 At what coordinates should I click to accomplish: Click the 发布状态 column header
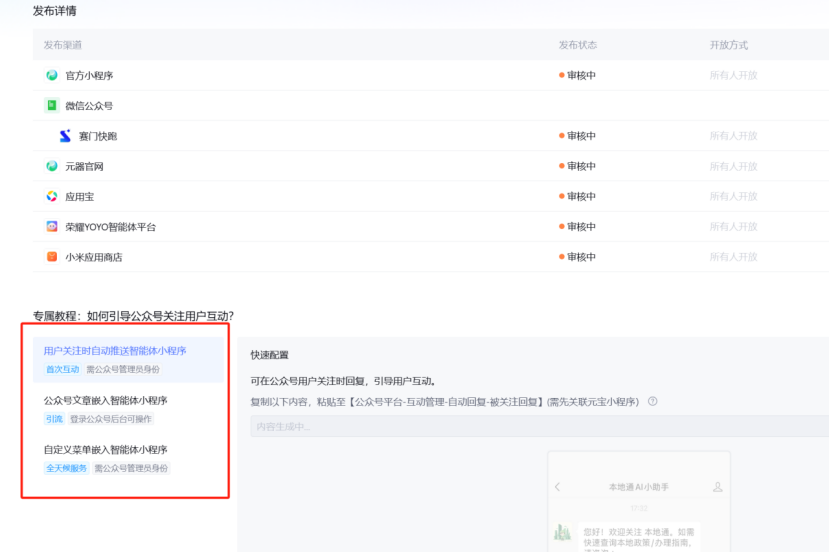click(x=578, y=45)
